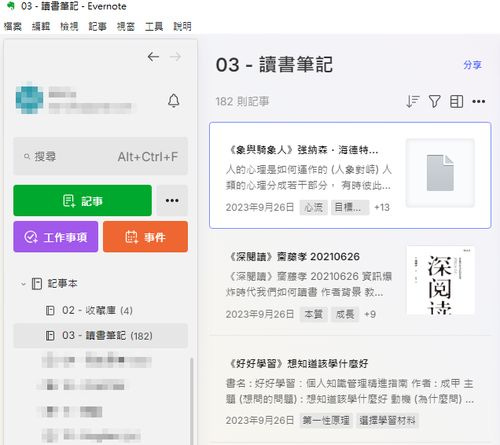The height and width of the screenshot is (445, 500).
Task: Click the 第一性原理 tag
Action: pos(326,421)
